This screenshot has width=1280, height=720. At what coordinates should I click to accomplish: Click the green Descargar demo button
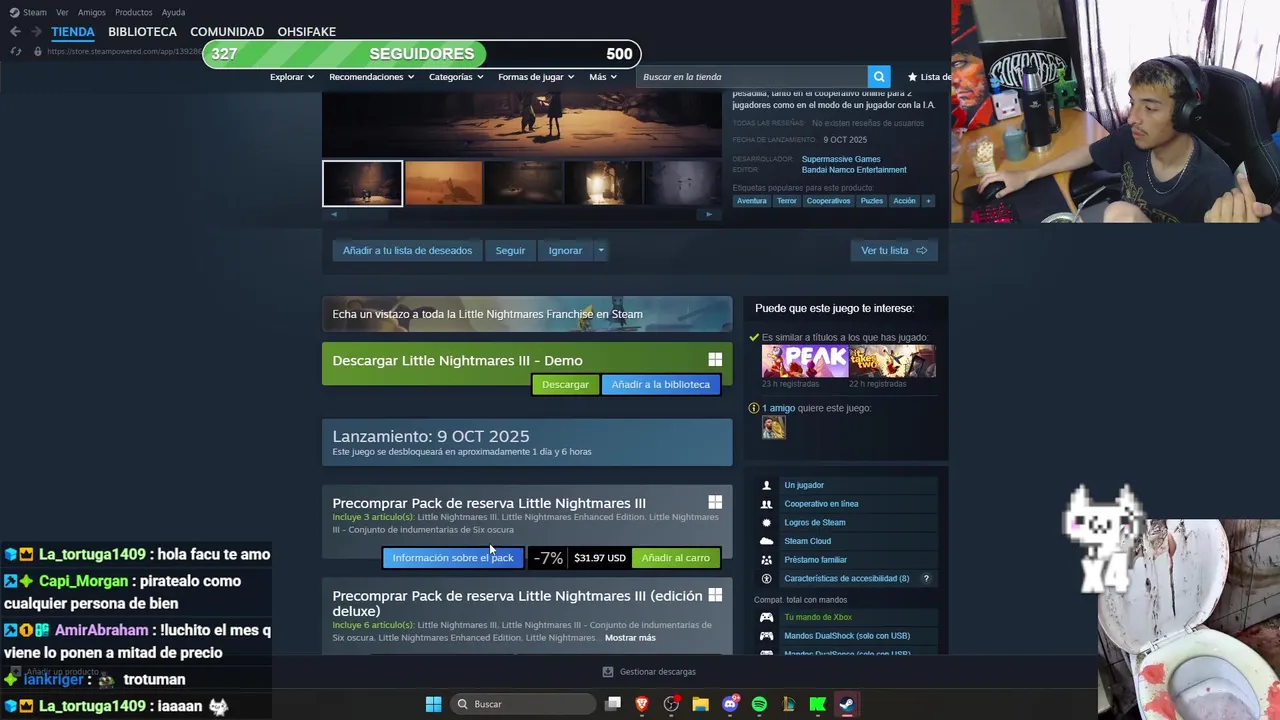pos(565,385)
